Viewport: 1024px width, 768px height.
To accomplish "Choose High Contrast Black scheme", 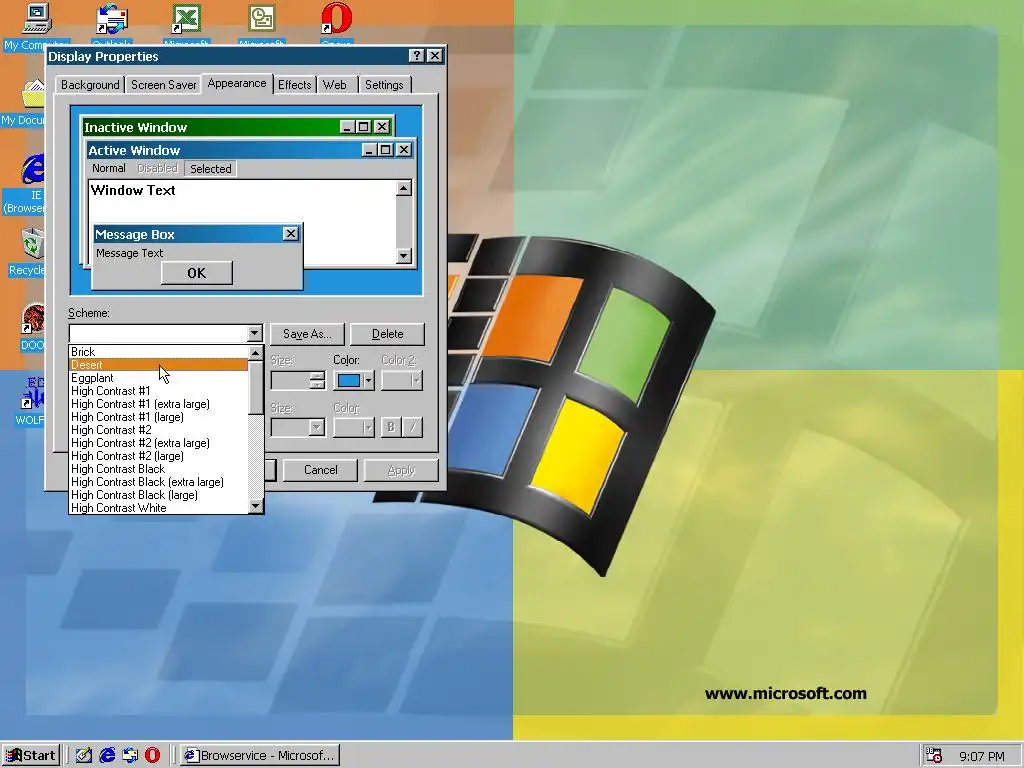I will click(159, 470).
